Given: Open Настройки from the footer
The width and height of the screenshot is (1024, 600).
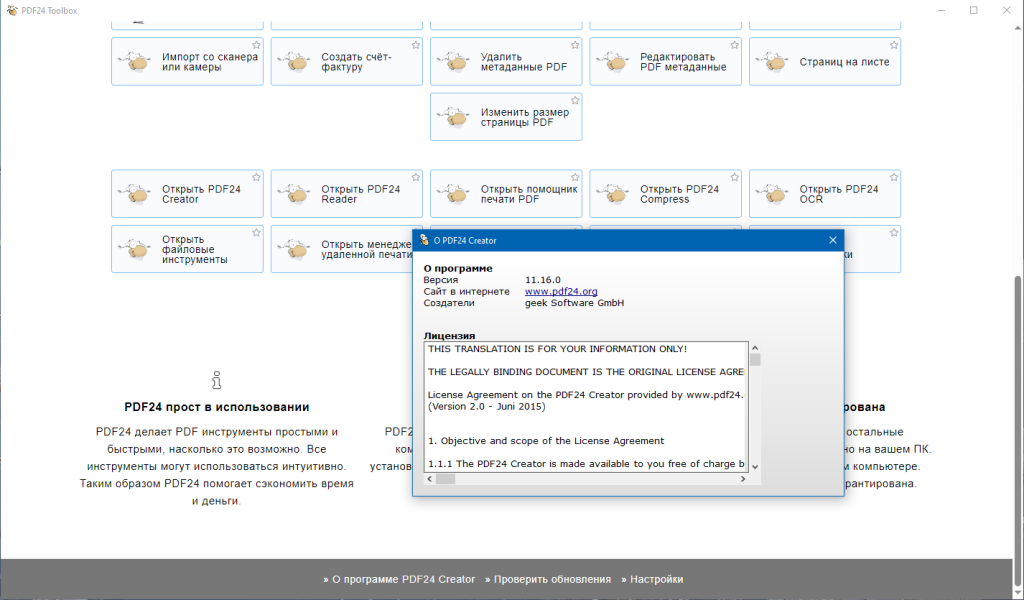Looking at the screenshot, I should tap(652, 579).
